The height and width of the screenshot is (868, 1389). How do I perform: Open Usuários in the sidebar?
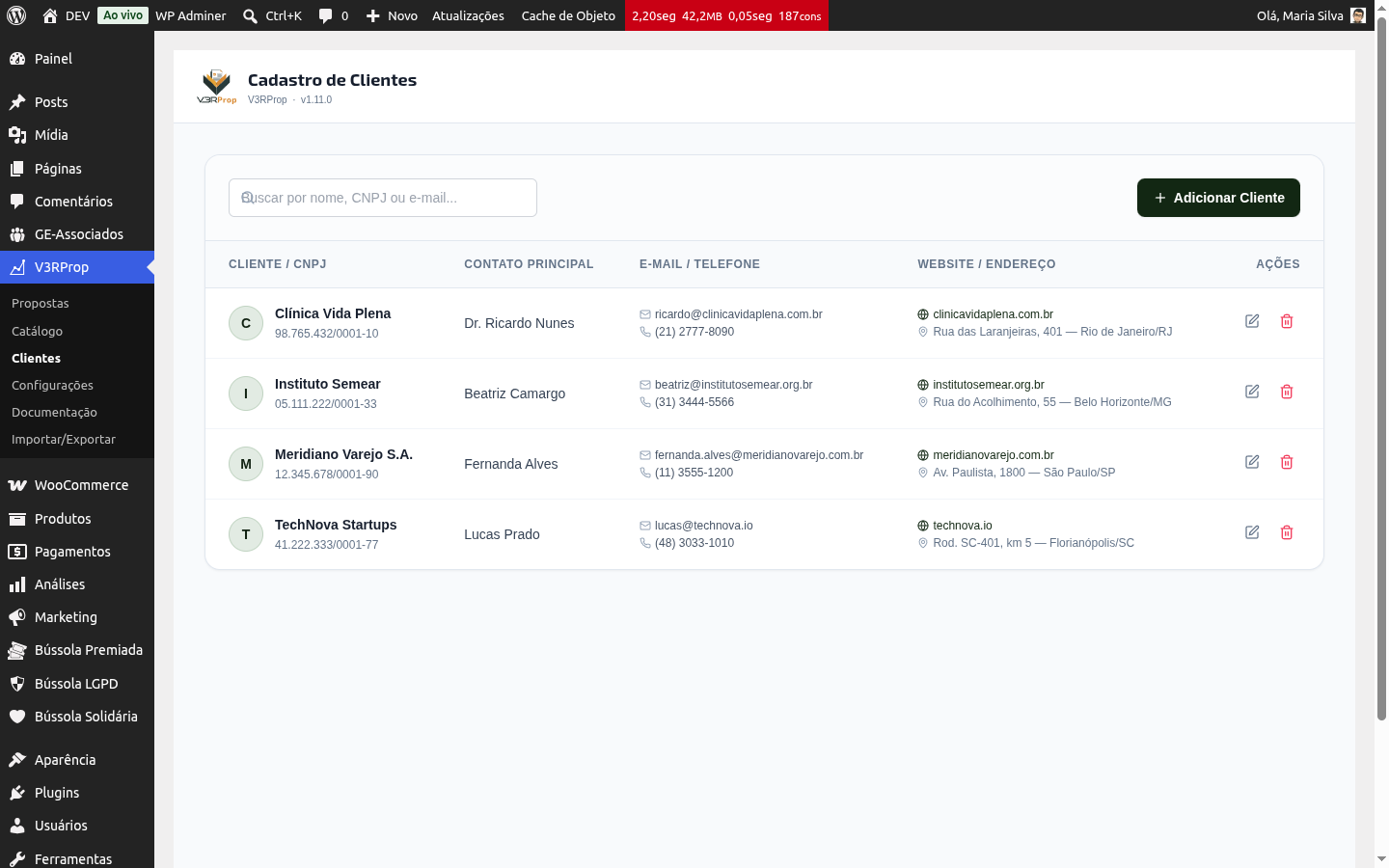click(x=77, y=826)
